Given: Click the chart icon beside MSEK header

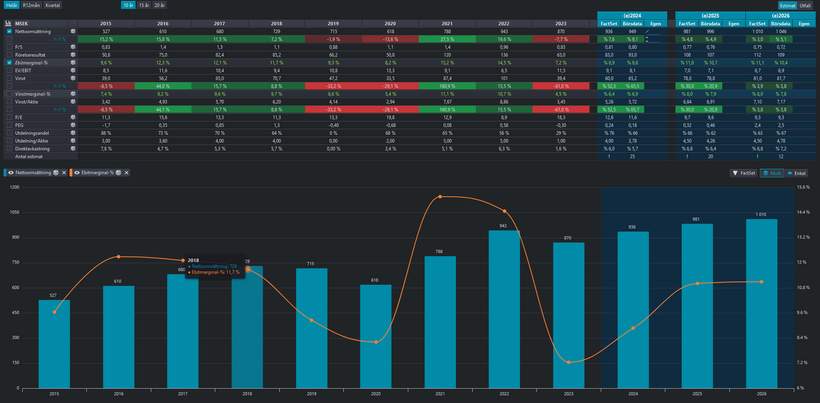Looking at the screenshot, I should click(x=9, y=22).
